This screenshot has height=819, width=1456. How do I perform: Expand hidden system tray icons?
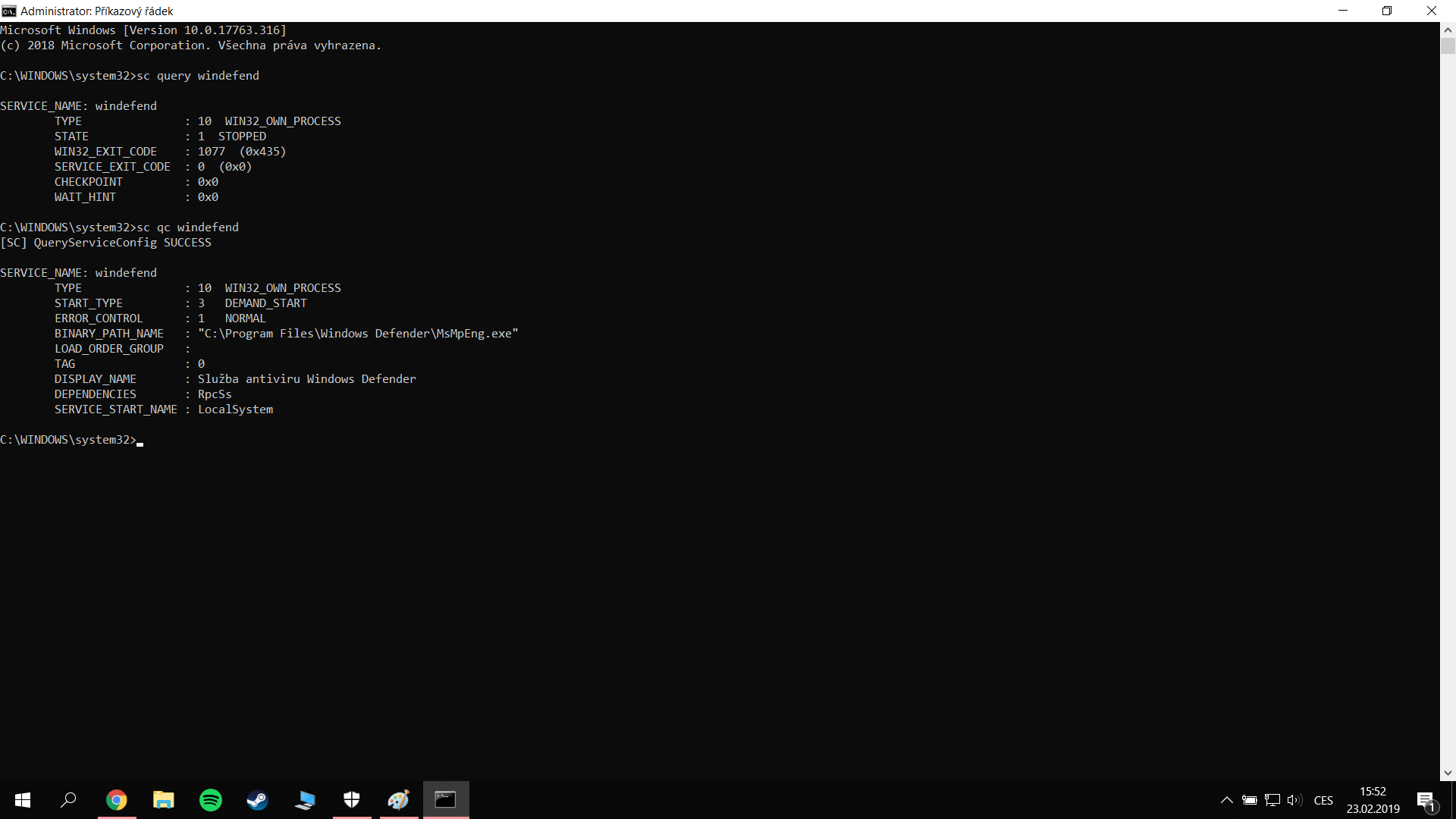click(x=1226, y=800)
